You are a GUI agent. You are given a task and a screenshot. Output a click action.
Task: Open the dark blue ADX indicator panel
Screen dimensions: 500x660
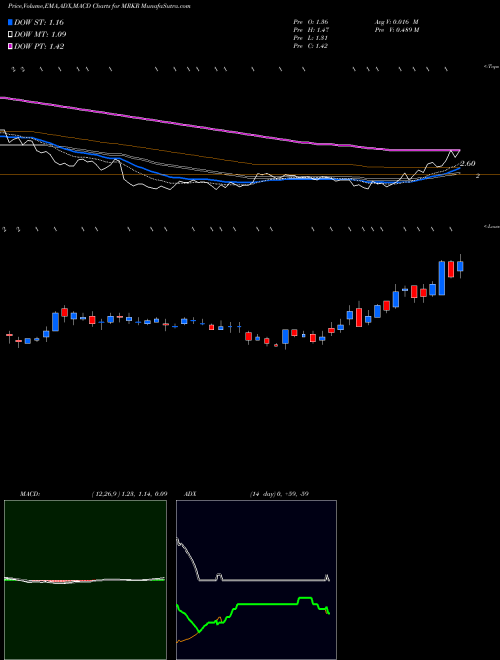coord(256,580)
